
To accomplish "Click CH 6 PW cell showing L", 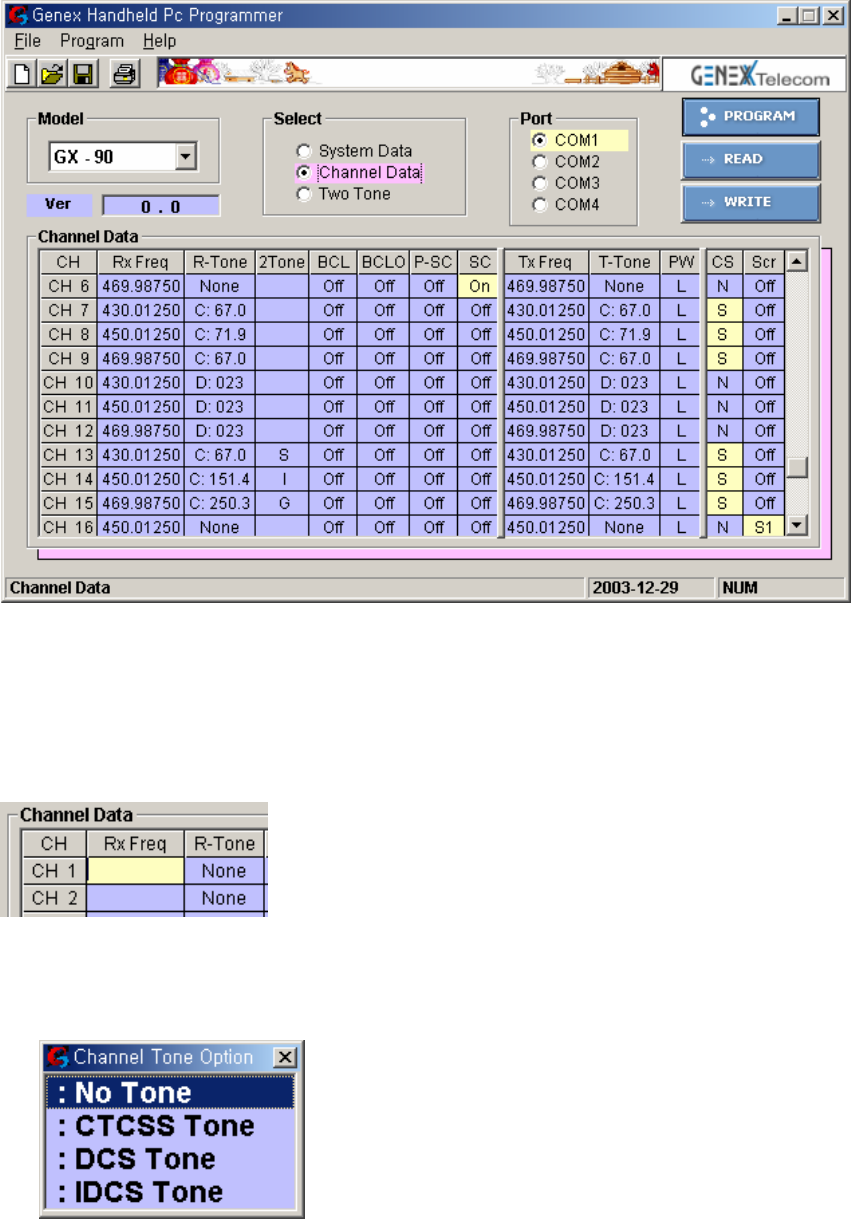I will pos(681,286).
